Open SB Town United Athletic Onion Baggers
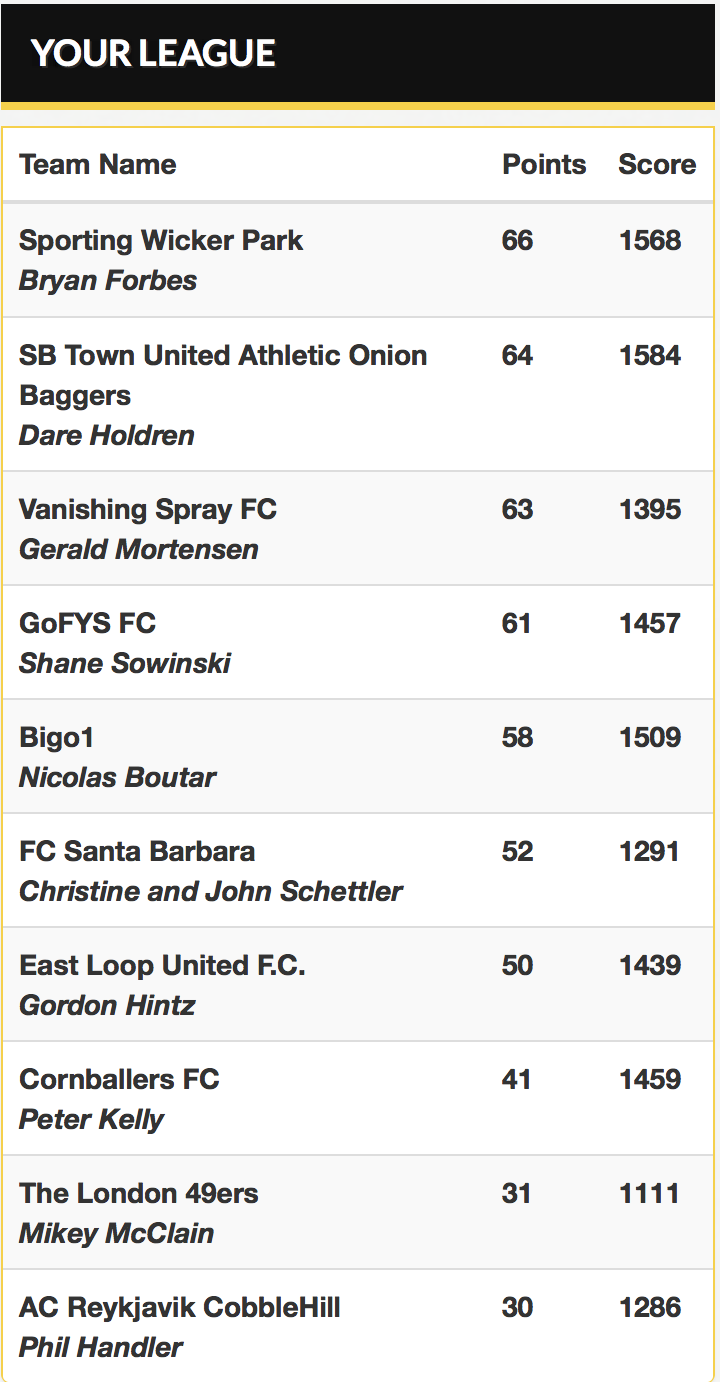Image resolution: width=720 pixels, height=1382 pixels. [223, 375]
